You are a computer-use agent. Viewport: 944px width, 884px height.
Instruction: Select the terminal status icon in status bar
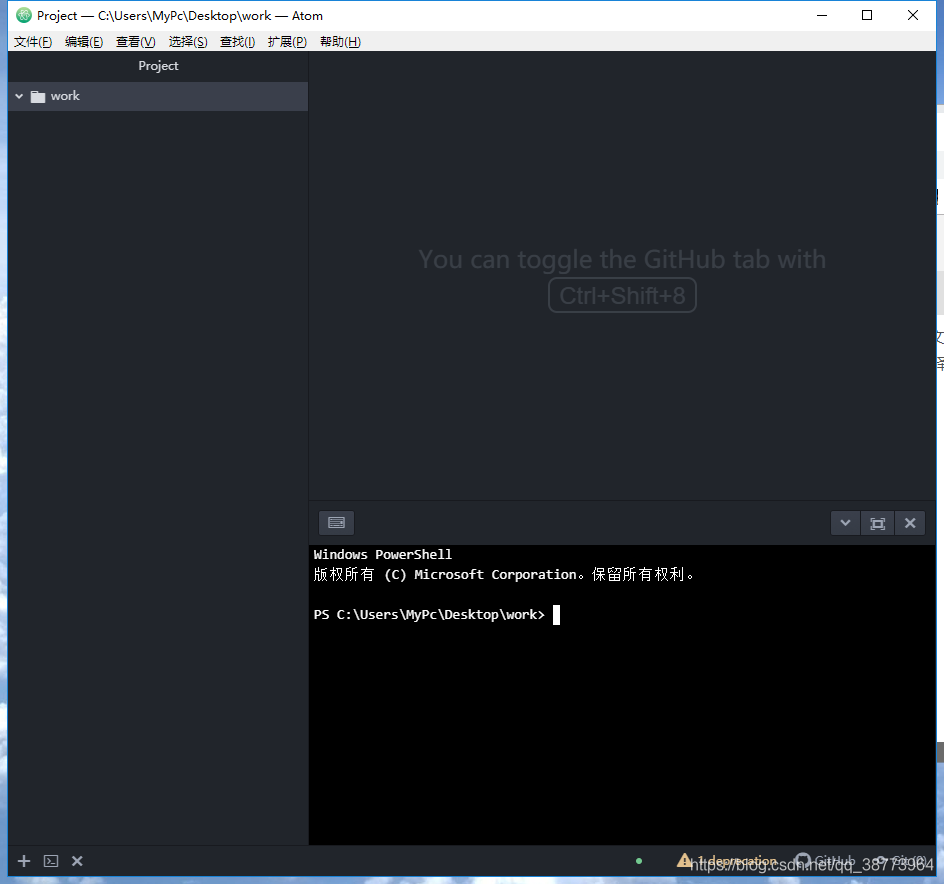click(x=51, y=861)
